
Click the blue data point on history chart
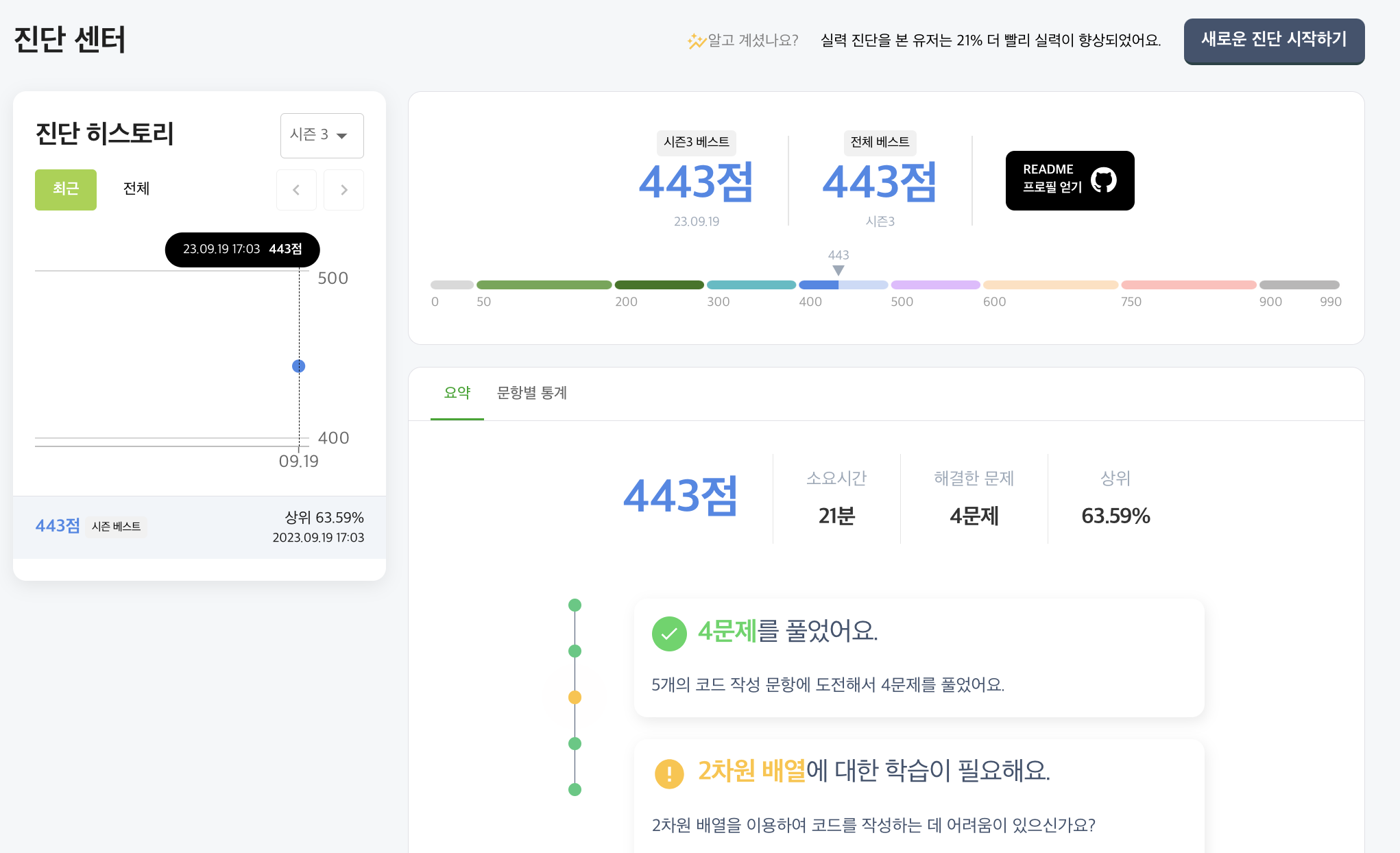(x=298, y=366)
